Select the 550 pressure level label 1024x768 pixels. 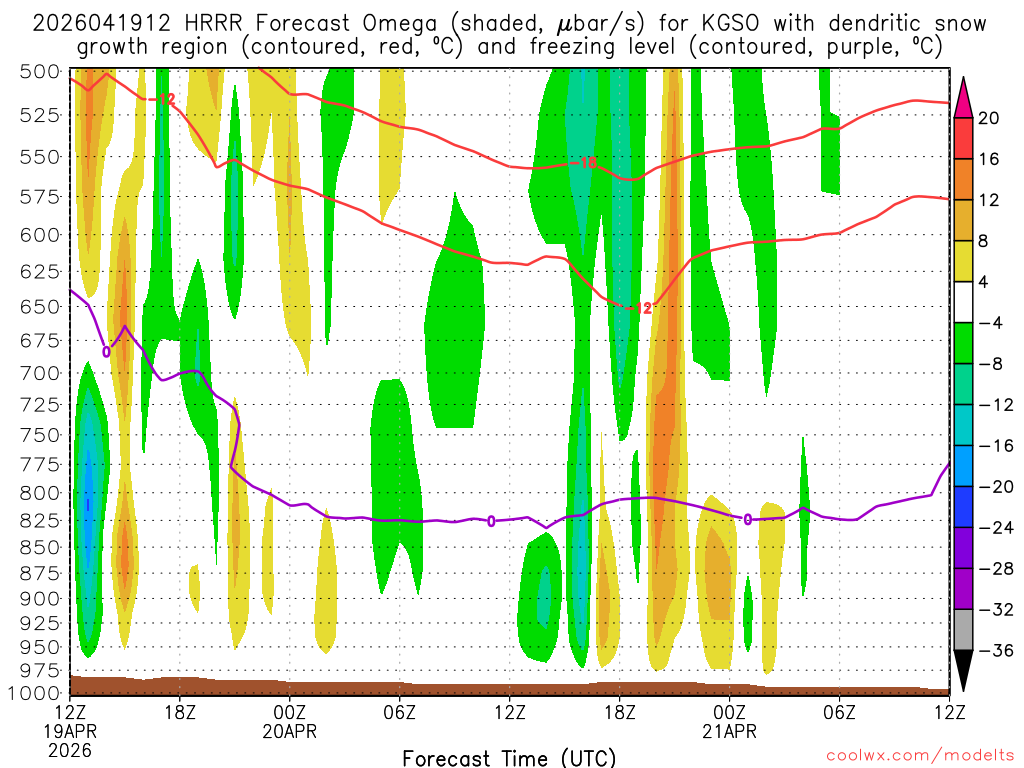click(x=40, y=157)
